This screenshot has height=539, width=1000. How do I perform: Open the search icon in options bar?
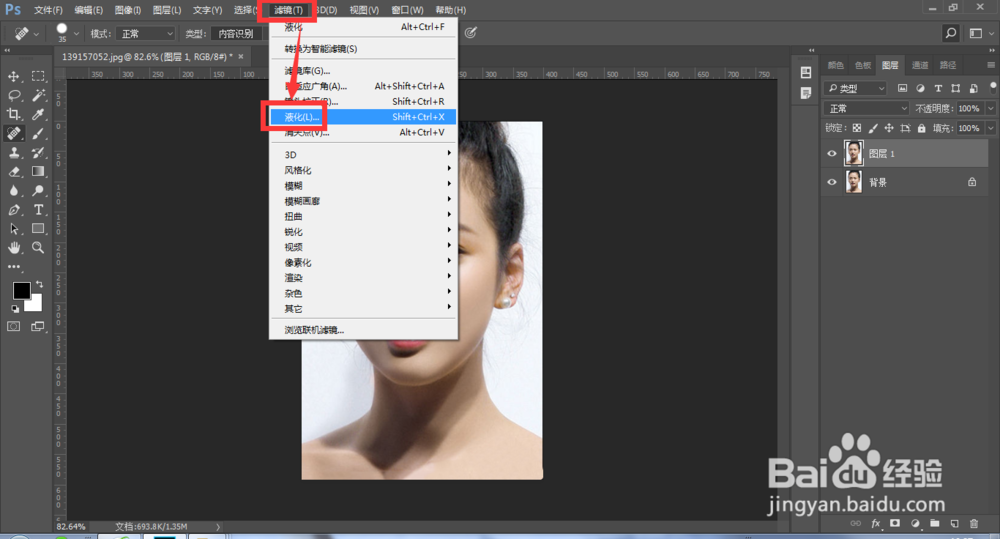(950, 33)
